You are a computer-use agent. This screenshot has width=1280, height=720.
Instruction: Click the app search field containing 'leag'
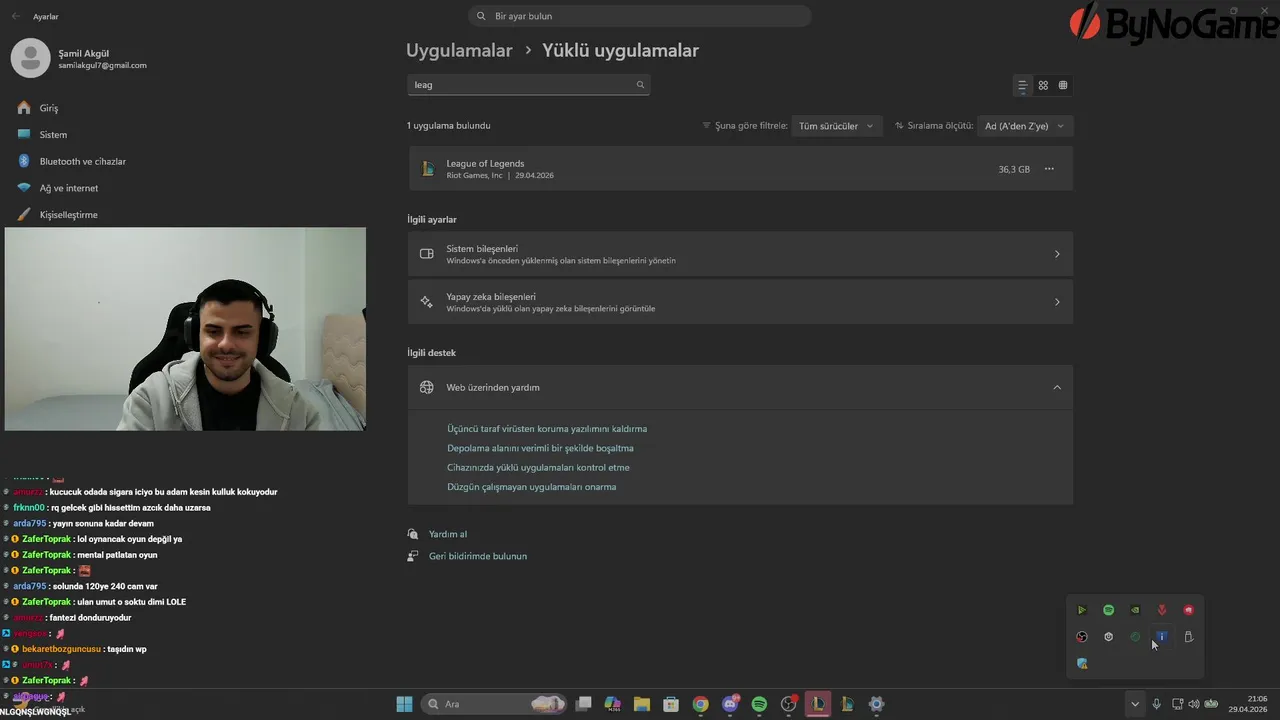(x=528, y=85)
